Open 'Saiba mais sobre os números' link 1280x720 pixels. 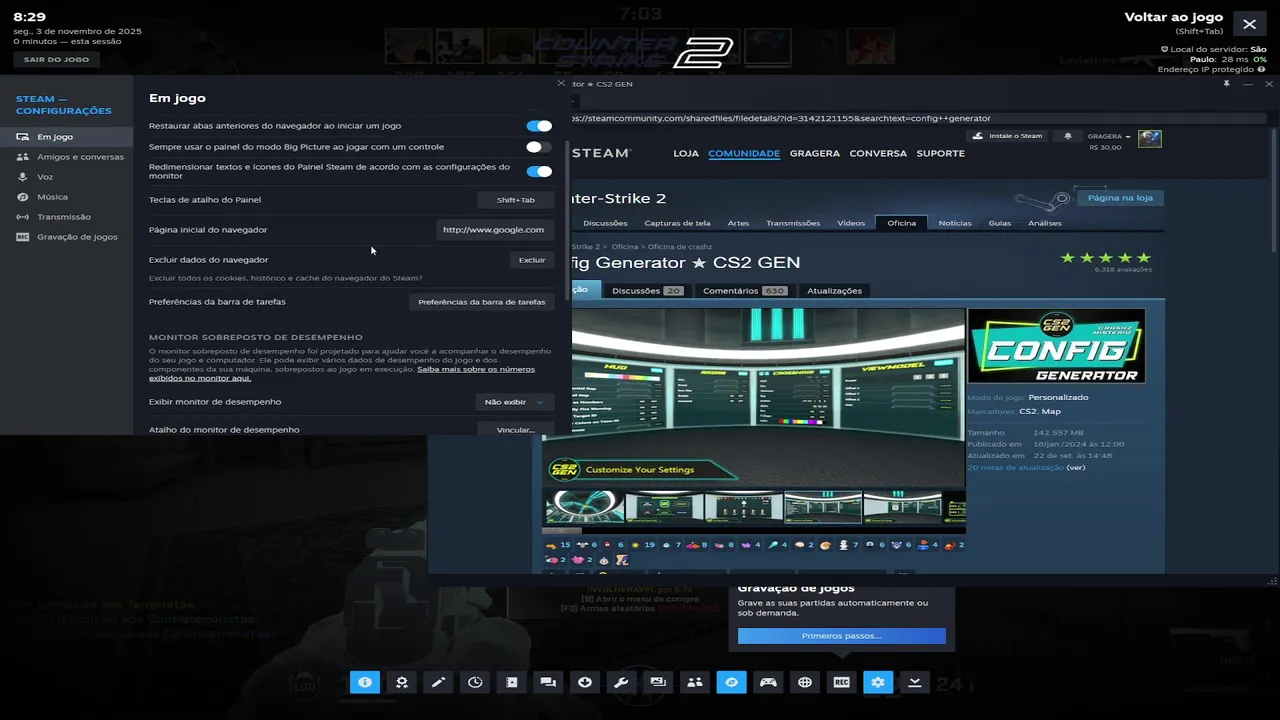[x=476, y=369]
